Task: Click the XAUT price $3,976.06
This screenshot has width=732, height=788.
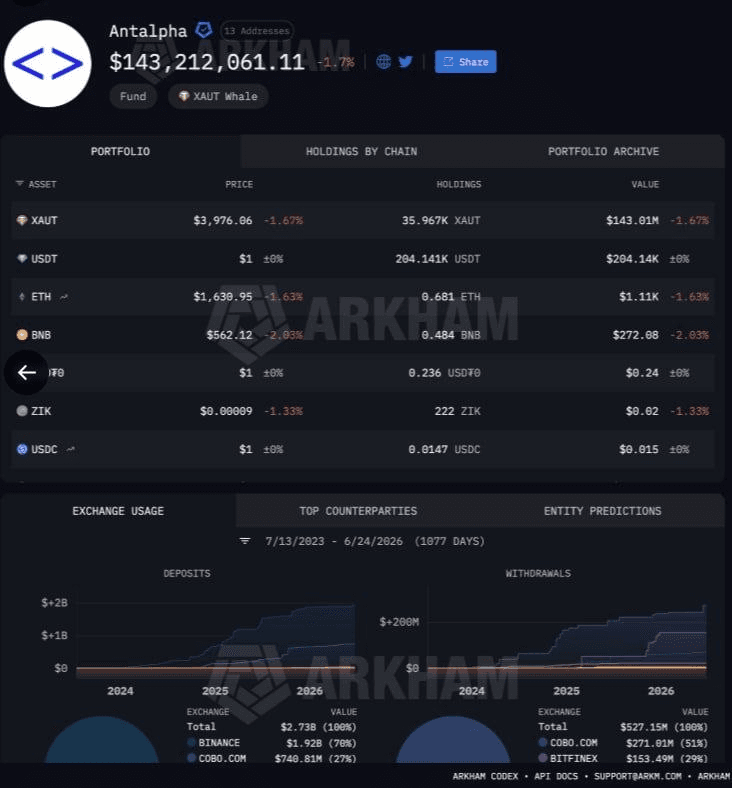Action: (223, 220)
